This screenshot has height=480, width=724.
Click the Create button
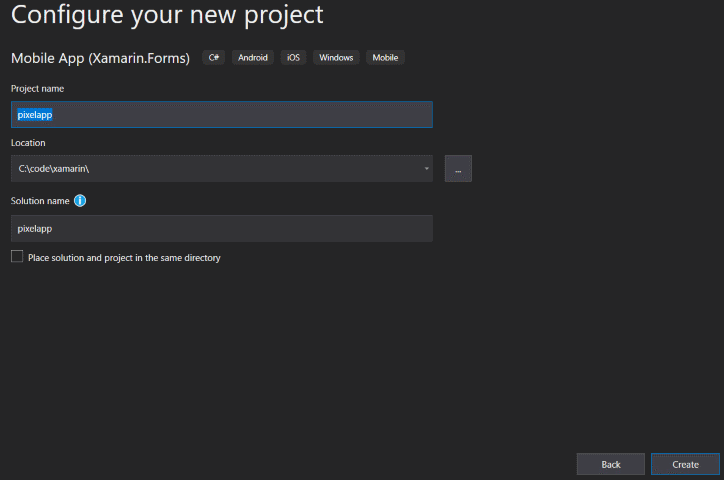685,464
